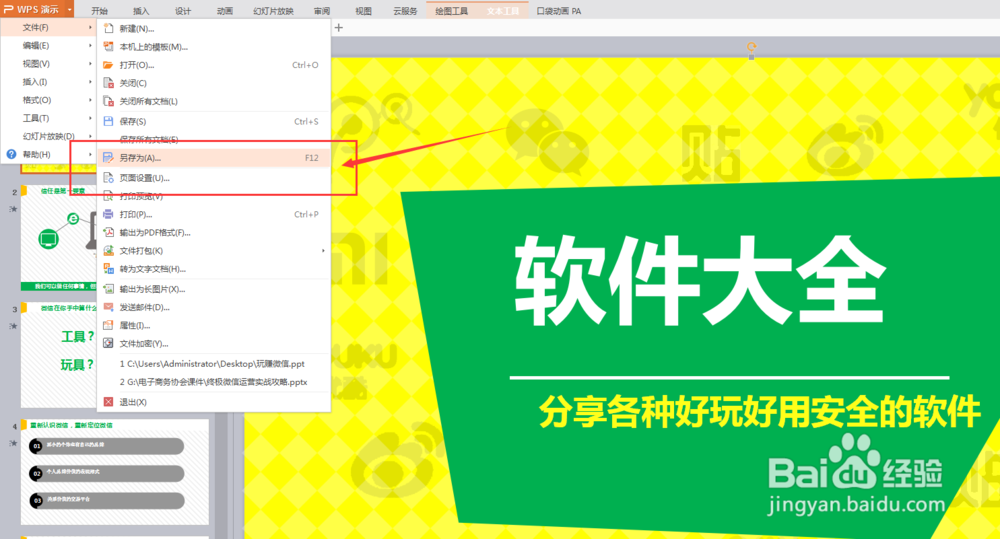Click the 文件加密(Y) encryption icon
Viewport: 1000px width, 539px height.
click(108, 343)
